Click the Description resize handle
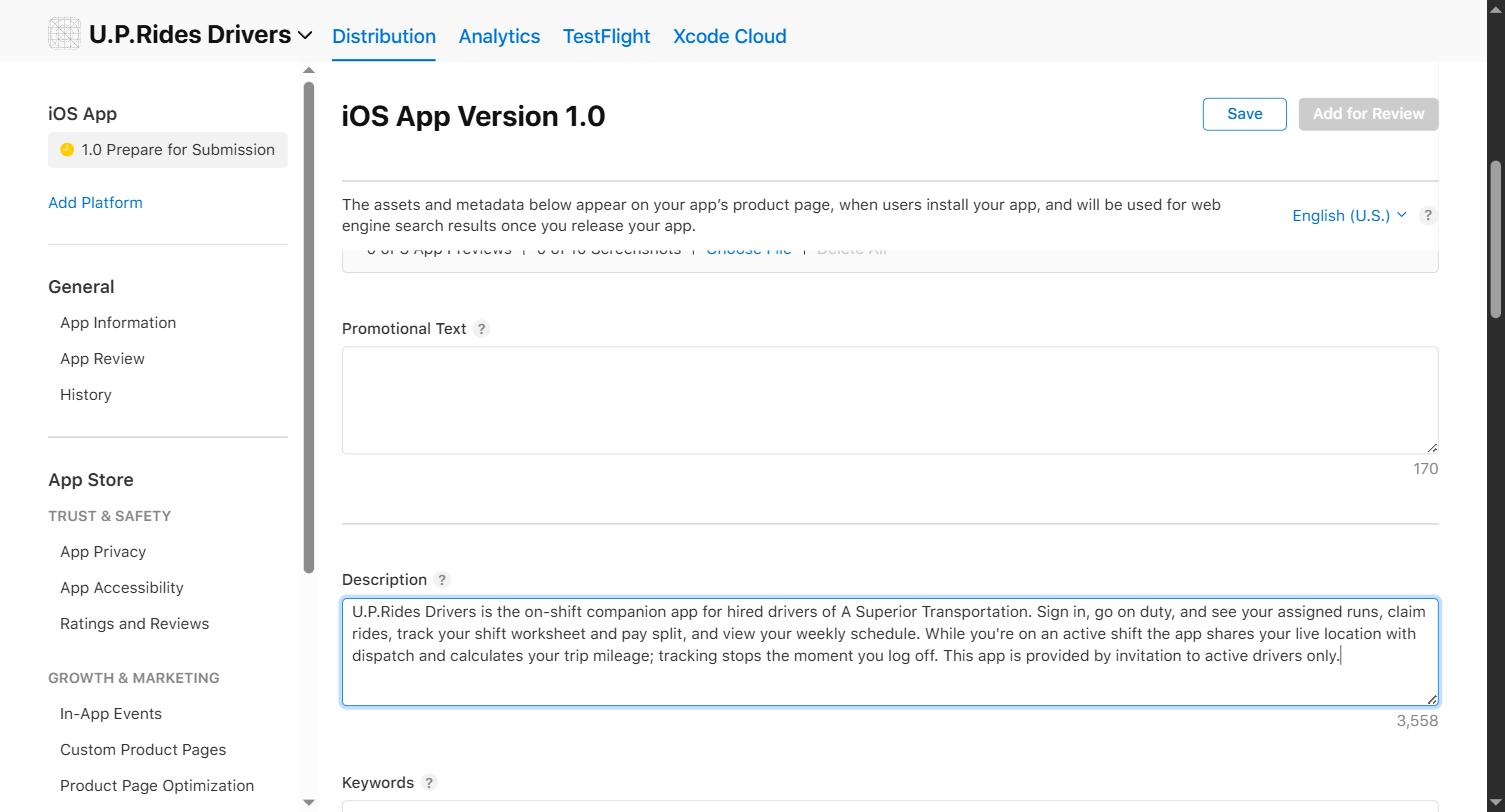The image size is (1505, 812). click(1432, 700)
